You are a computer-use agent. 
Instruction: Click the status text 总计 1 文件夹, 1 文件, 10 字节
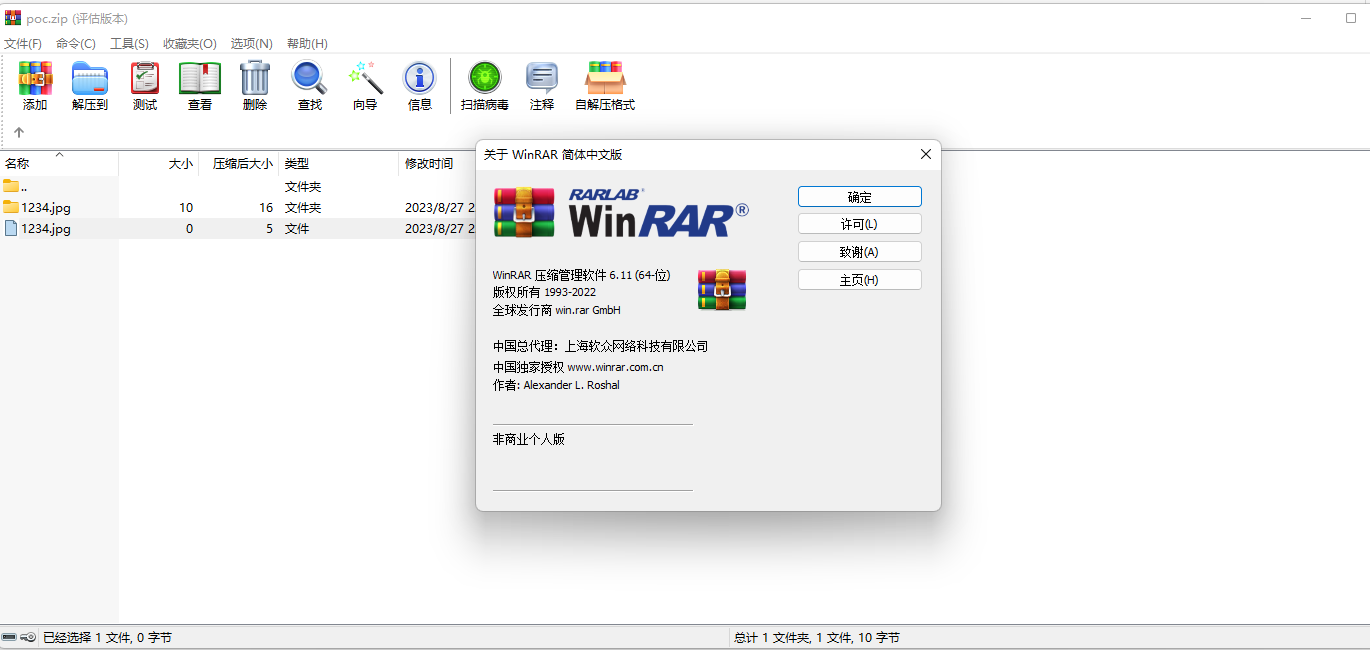(817, 637)
